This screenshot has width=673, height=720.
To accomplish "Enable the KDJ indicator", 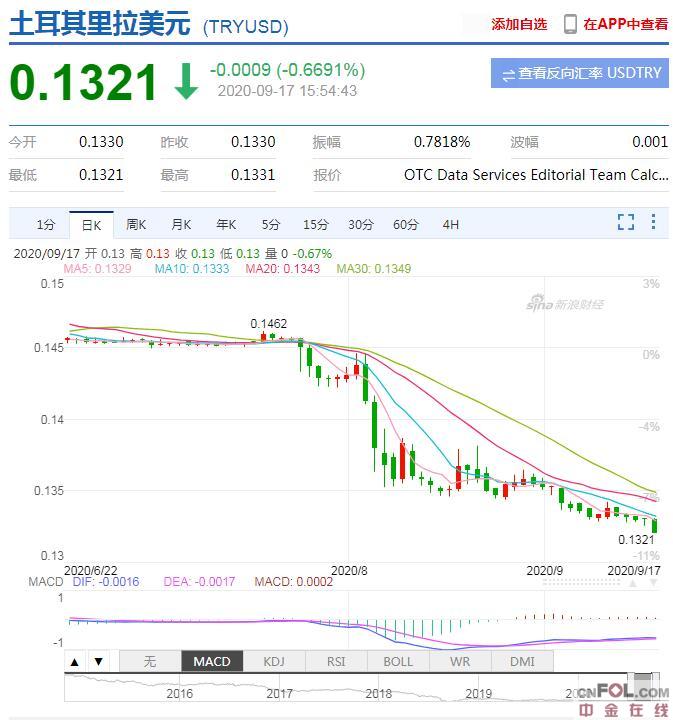I will pyautogui.click(x=273, y=661).
